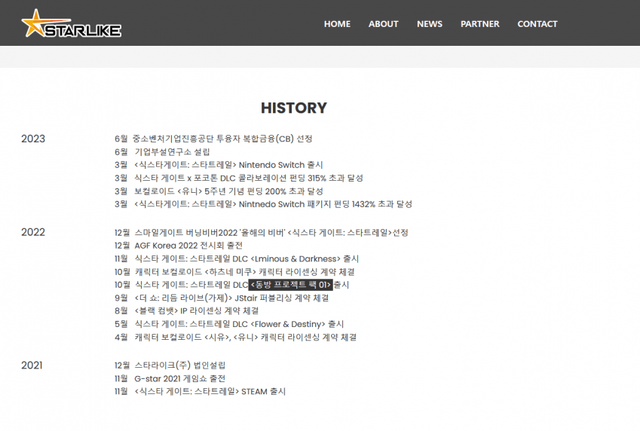Image resolution: width=640 pixels, height=431 pixels.
Task: Click the AGF Korea 2022 전시회 entry
Action: [x=185, y=246]
